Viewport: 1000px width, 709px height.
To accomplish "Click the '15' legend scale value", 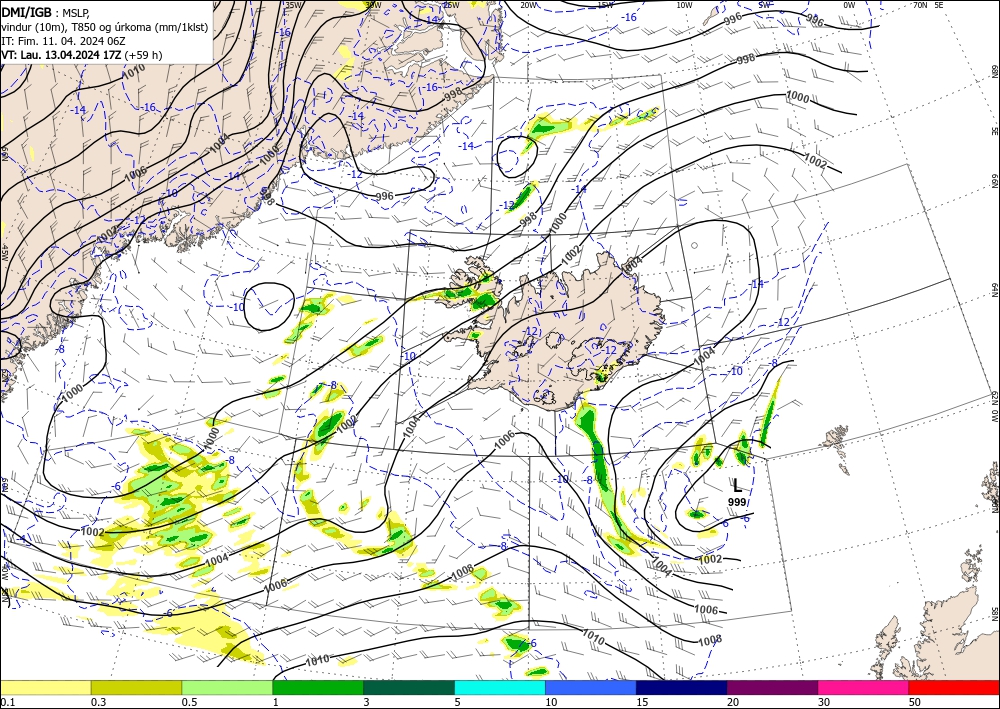I will 642,702.
